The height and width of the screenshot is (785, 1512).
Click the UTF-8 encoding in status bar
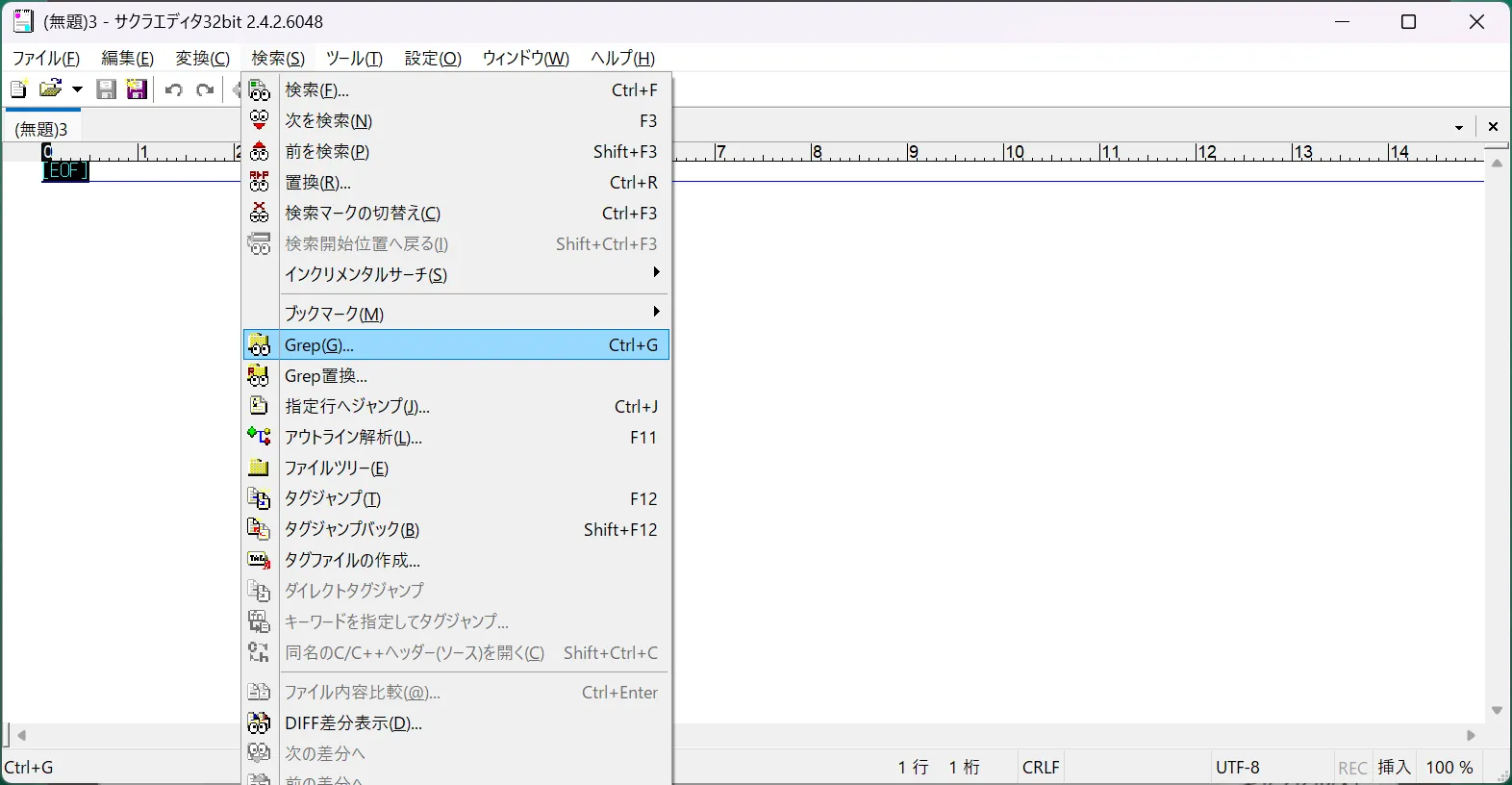coord(1237,767)
